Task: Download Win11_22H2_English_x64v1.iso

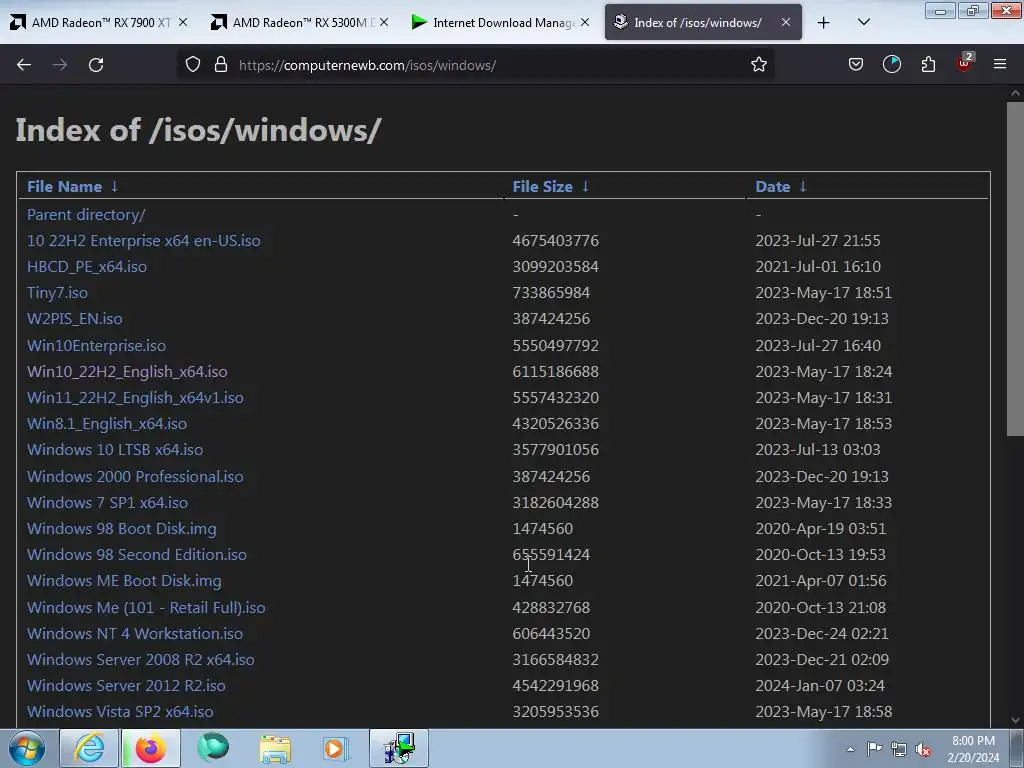Action: coord(135,398)
